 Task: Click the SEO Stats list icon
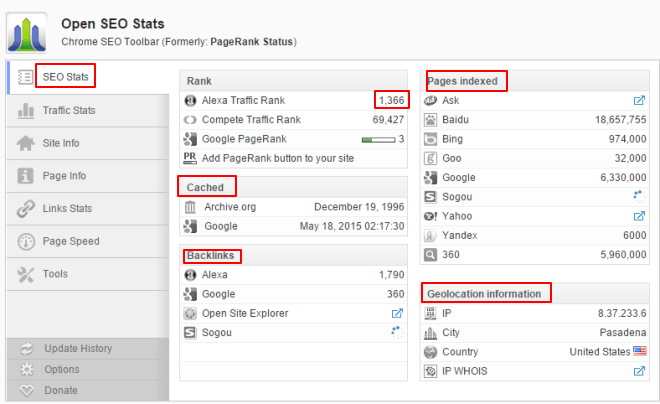pos(25,77)
